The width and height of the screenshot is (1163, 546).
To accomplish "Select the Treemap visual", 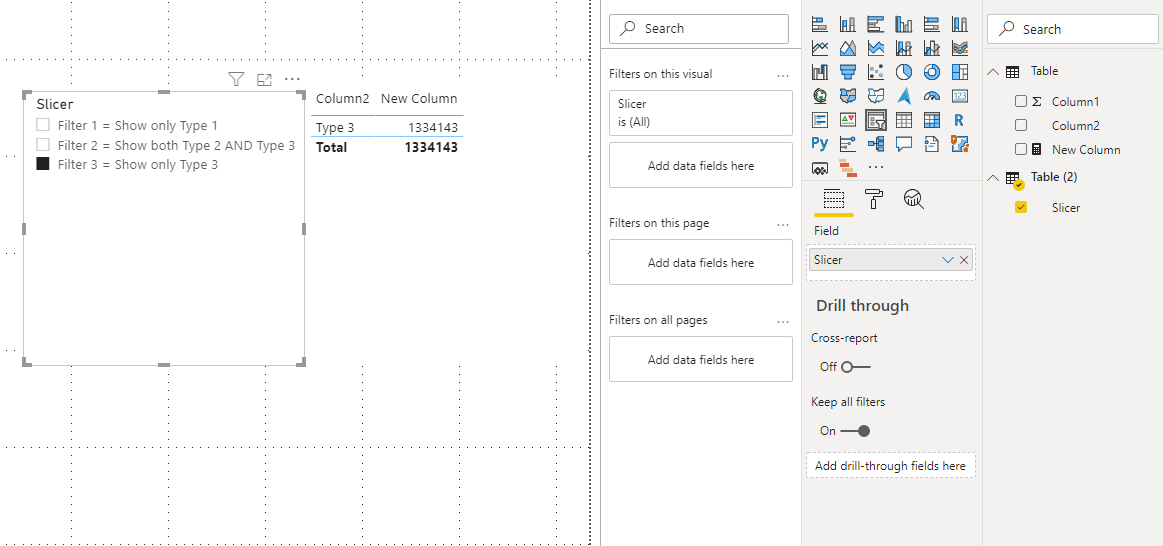I will coord(960,72).
